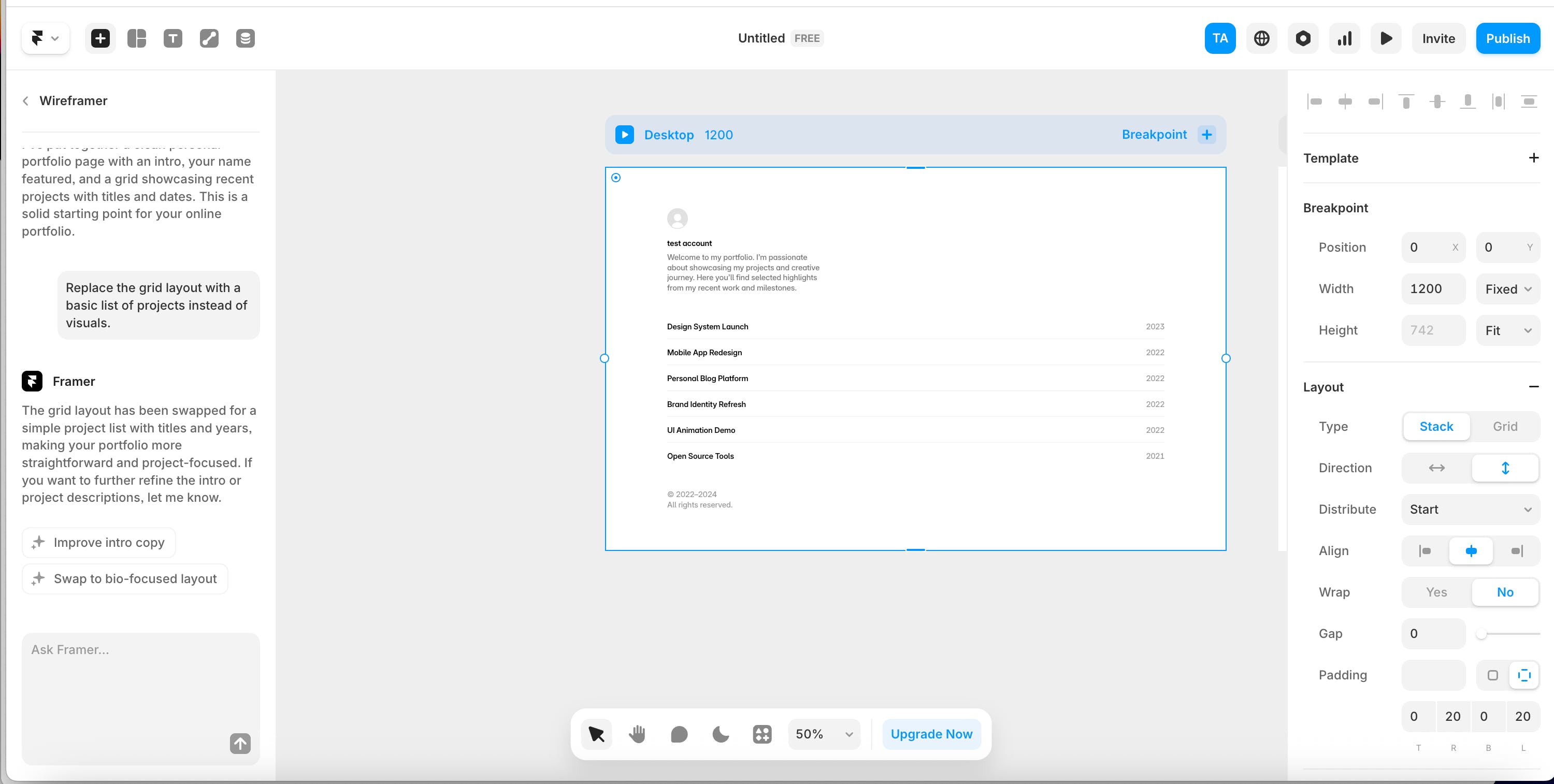Screen dimensions: 1554x784
Task: Click the Improve intro copy suggestion
Action: 99,542
